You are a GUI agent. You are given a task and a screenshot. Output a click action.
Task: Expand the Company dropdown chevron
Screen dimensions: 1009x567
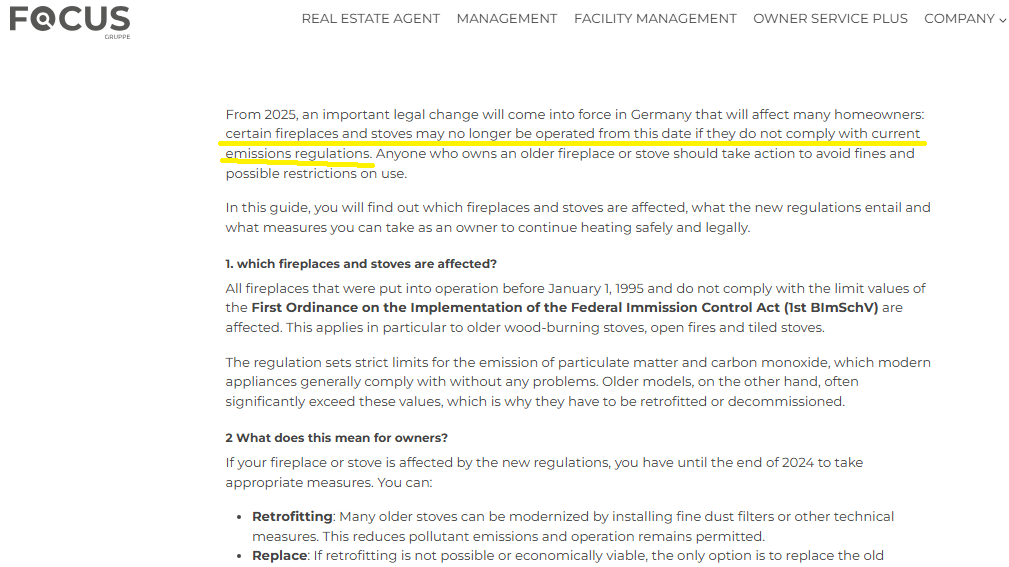(x=1003, y=20)
